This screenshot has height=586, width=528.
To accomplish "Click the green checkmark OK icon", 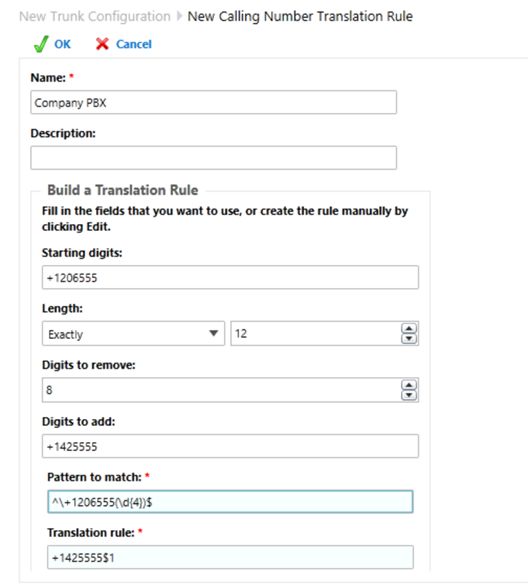I will tap(41, 44).
